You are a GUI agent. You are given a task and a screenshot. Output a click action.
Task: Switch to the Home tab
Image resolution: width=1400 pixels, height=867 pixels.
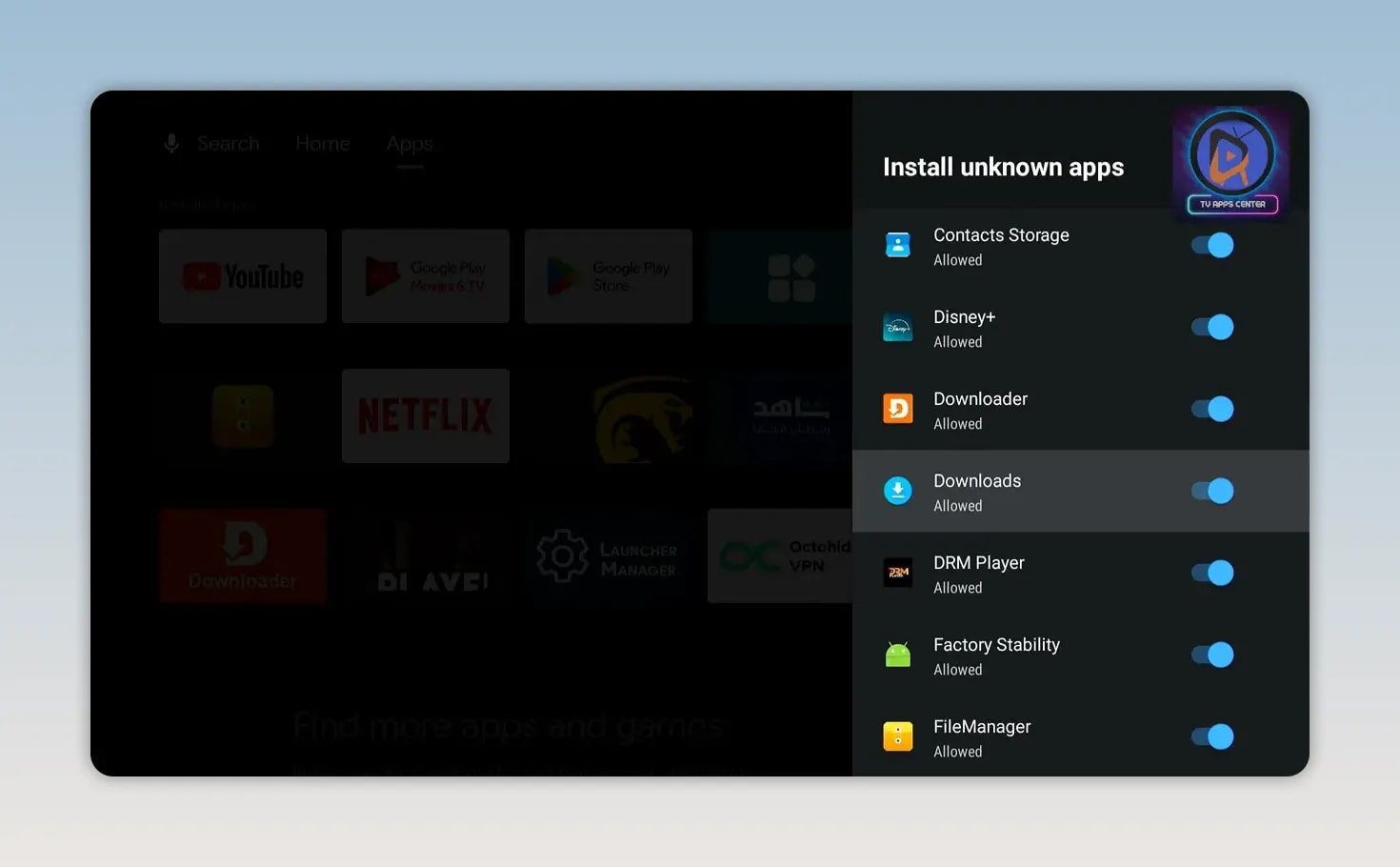[323, 144]
